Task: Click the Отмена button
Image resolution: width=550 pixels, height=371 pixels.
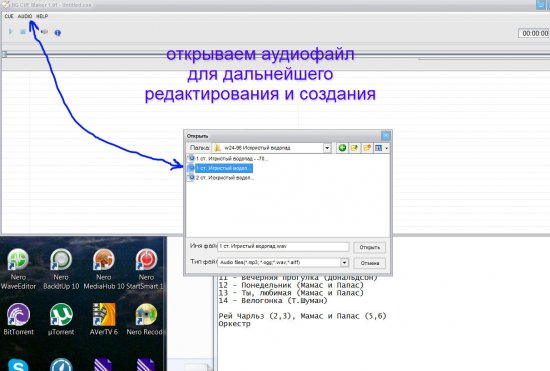Action: [369, 263]
